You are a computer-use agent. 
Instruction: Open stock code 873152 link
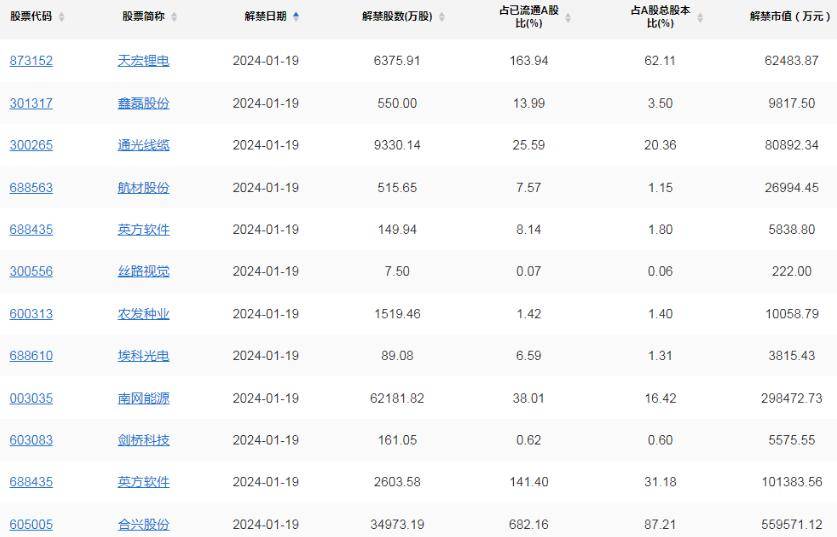point(31,61)
